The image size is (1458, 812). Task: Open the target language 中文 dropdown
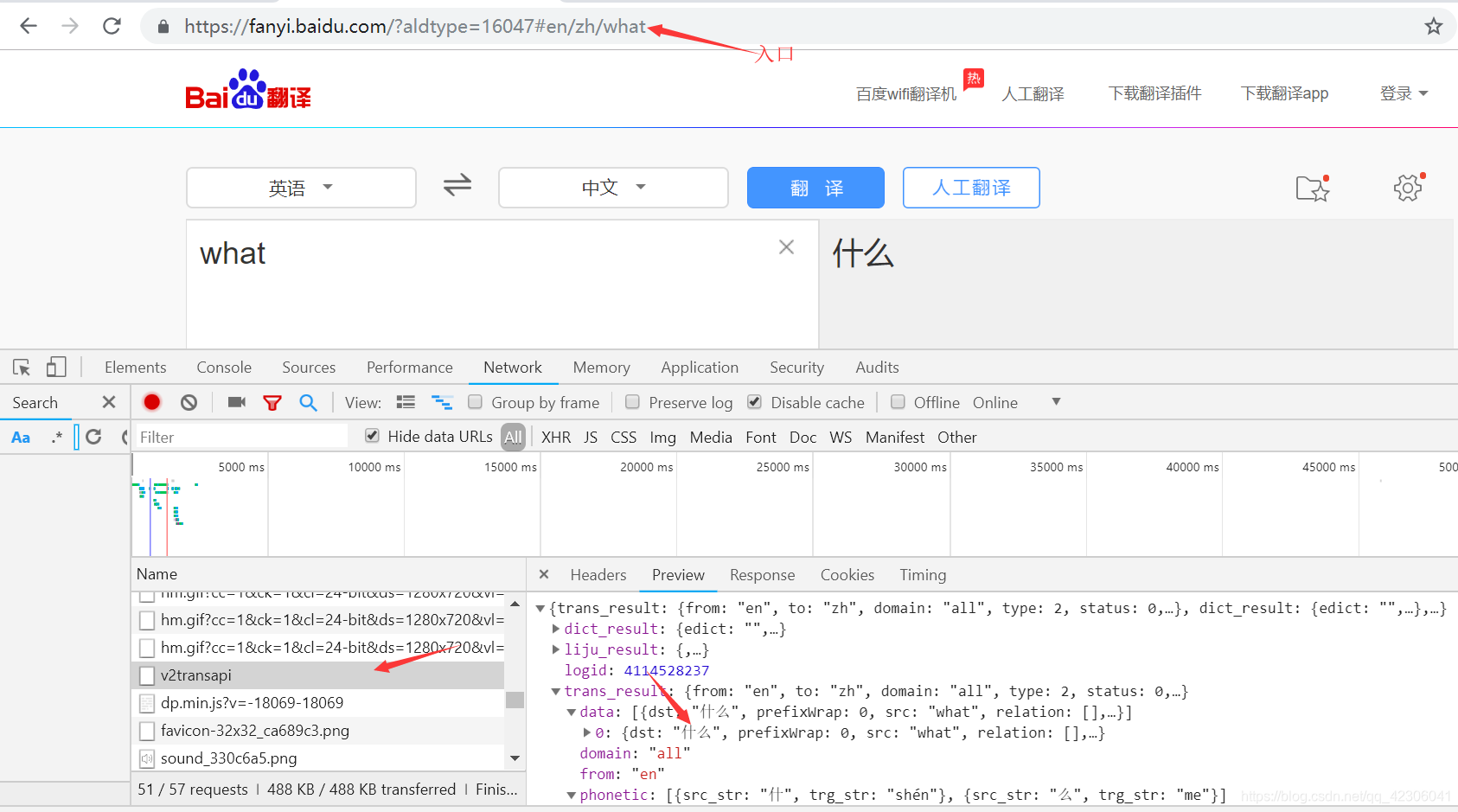[613, 188]
